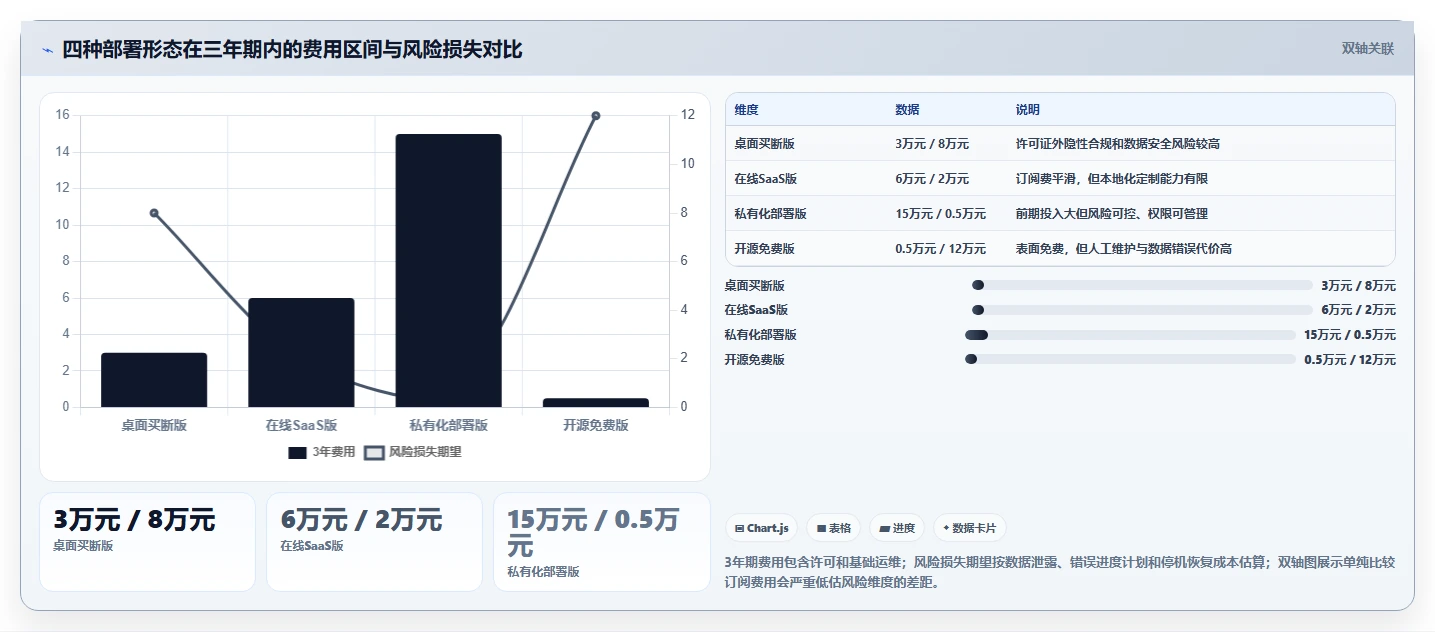The height and width of the screenshot is (632, 1435).
Task: Select the 表格 tag
Action: (833, 528)
